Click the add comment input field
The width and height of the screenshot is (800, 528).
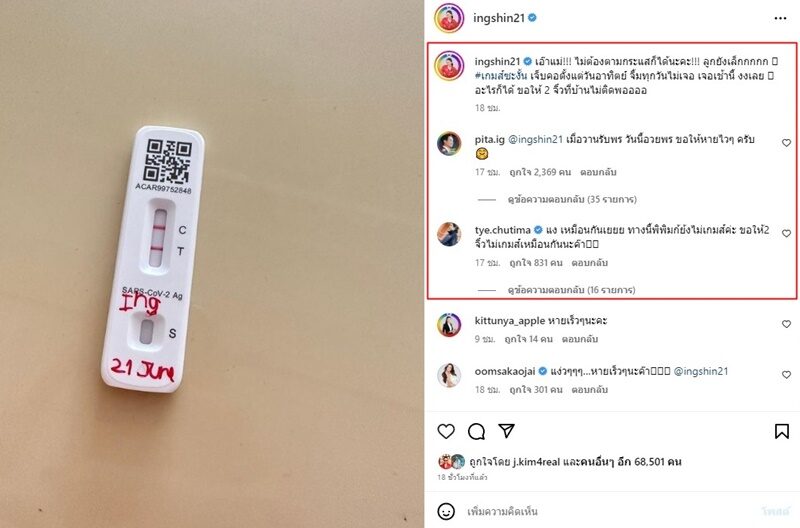click(x=607, y=511)
